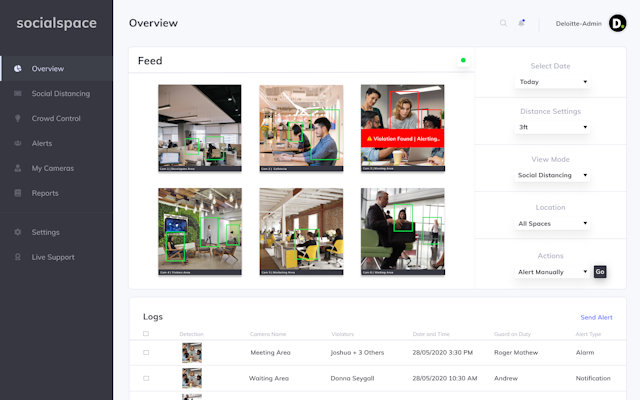640x400 pixels.
Task: Click the Alerts sidebar icon
Action: coord(18,144)
